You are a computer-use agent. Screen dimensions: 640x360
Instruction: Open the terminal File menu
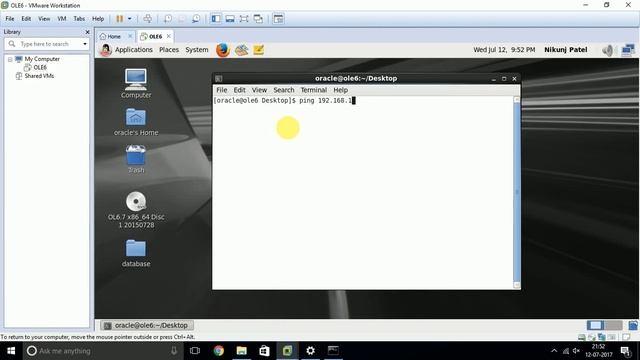[x=222, y=90]
